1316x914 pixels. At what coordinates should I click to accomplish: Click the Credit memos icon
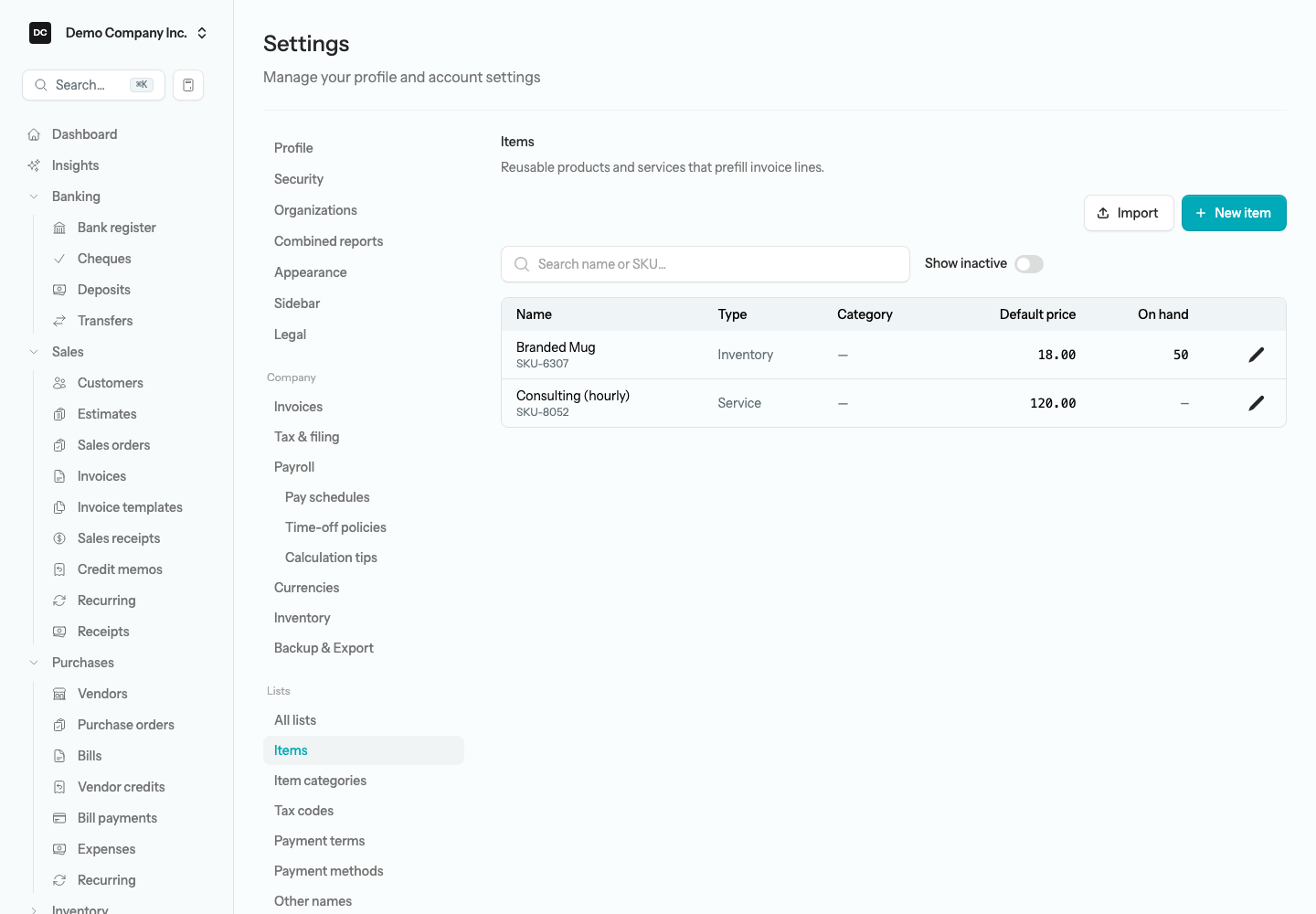[59, 569]
